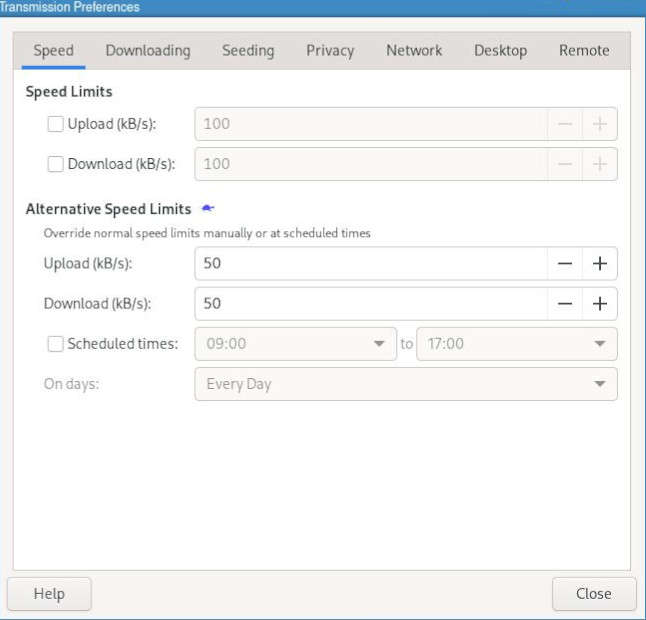Expand the Every Day dropdown
This screenshot has height=620, width=646.
click(x=405, y=384)
